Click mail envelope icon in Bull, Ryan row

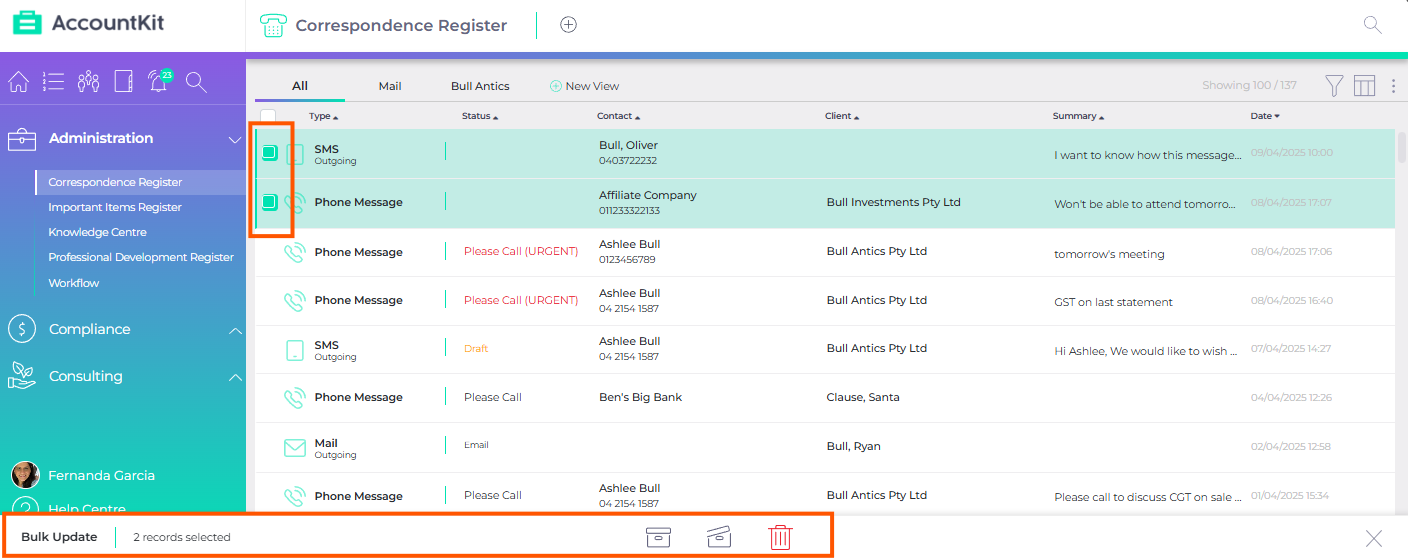point(294,448)
